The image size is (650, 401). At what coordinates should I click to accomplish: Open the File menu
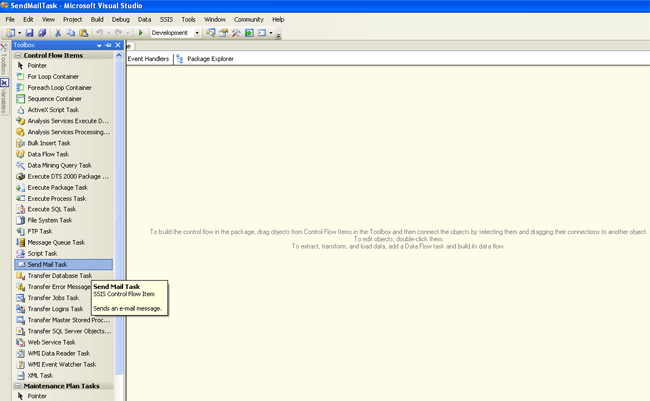[10, 19]
